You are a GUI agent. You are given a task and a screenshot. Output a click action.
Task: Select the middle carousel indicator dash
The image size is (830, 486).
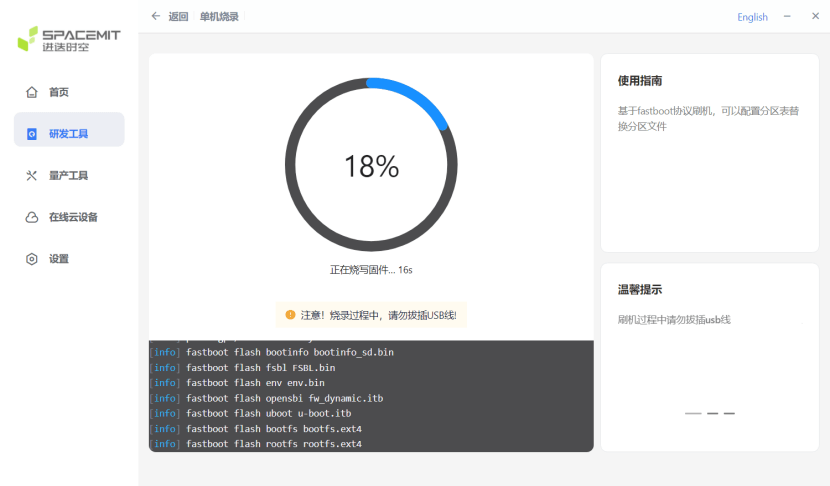pos(712,413)
